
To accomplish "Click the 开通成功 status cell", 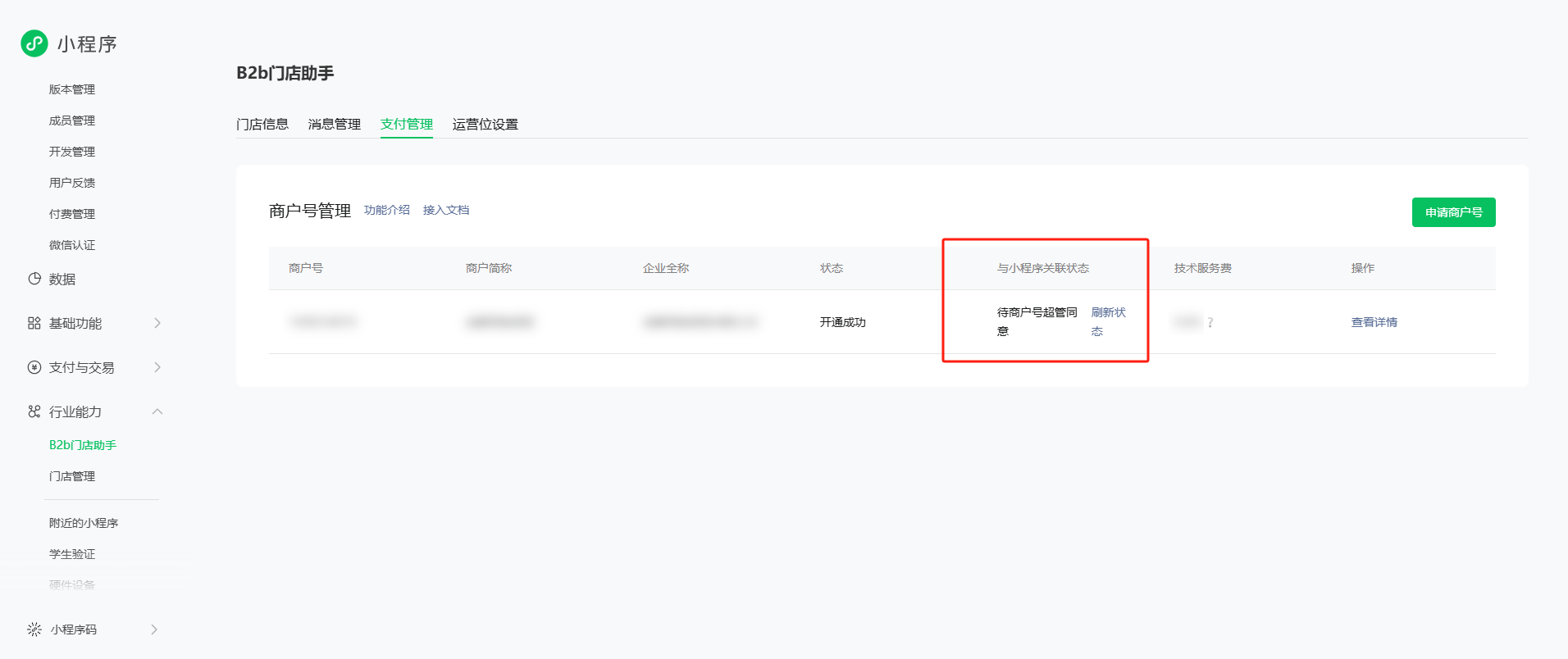I will [x=843, y=322].
